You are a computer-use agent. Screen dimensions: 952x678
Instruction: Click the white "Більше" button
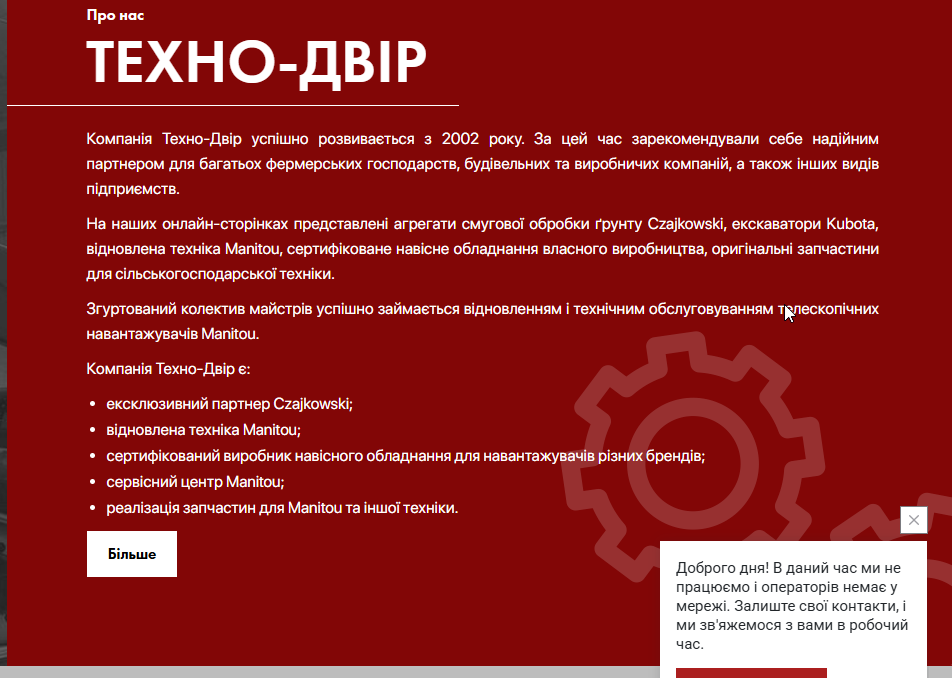click(x=132, y=554)
